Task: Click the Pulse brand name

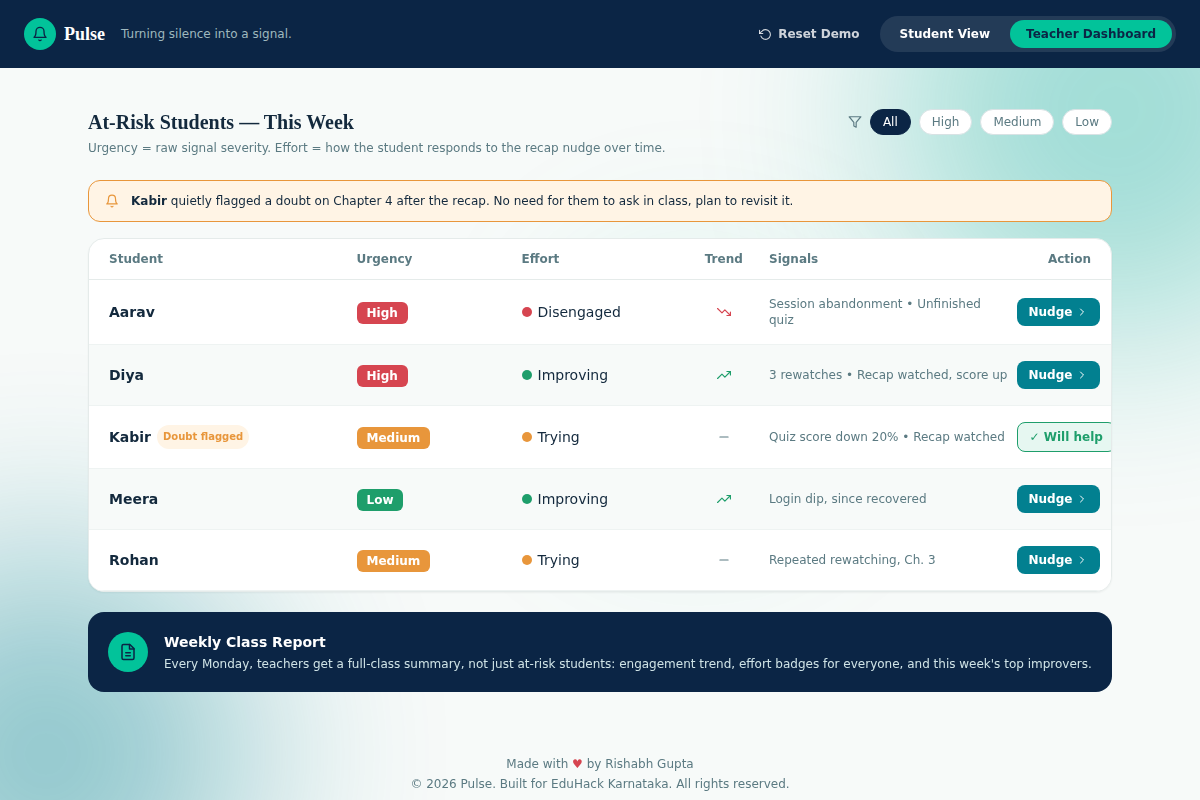Action: 84,34
